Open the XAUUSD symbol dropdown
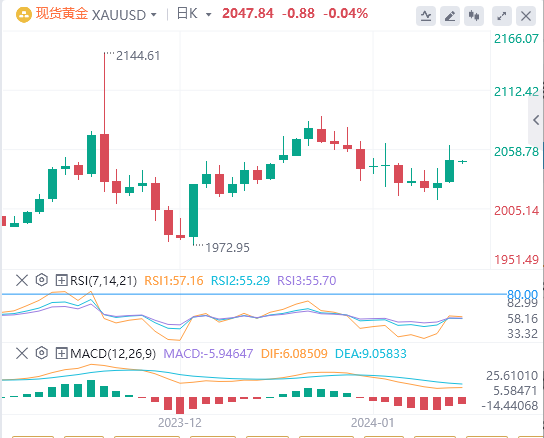This screenshot has width=544, height=438. coord(124,15)
